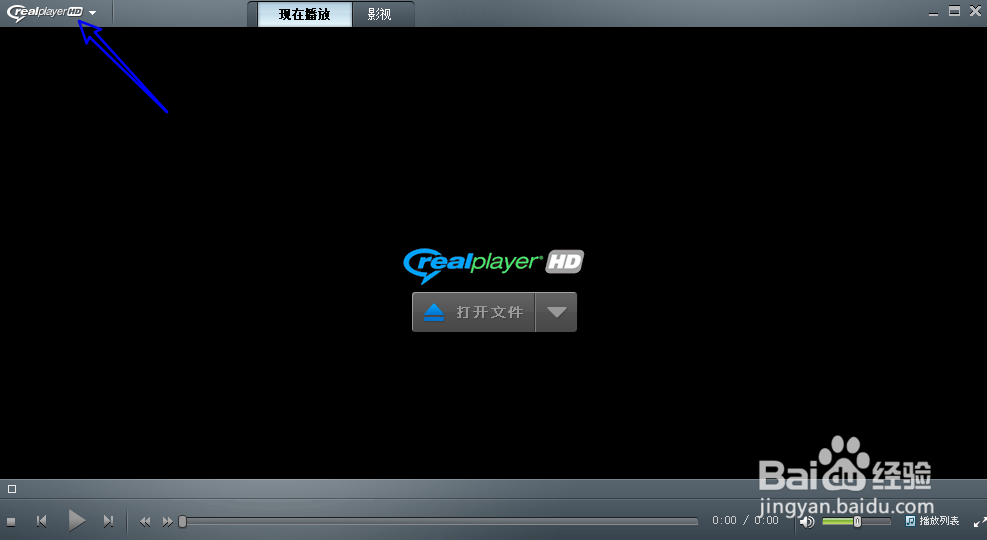The height and width of the screenshot is (540, 987).
Task: Adjust the volume slider
Action: 856,522
